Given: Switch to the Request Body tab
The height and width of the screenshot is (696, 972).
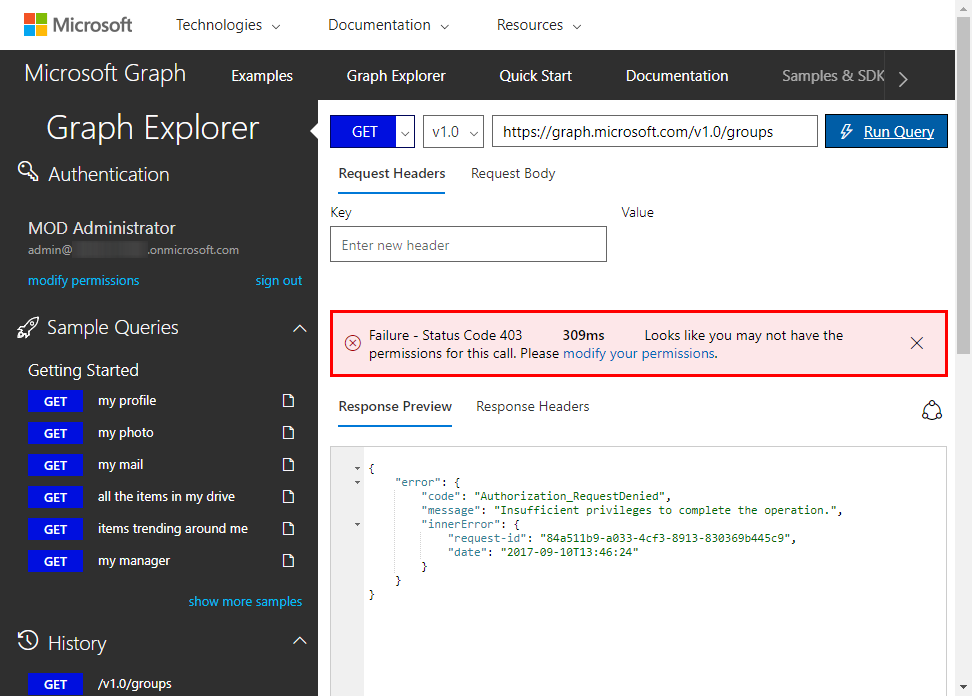Looking at the screenshot, I should click(513, 173).
